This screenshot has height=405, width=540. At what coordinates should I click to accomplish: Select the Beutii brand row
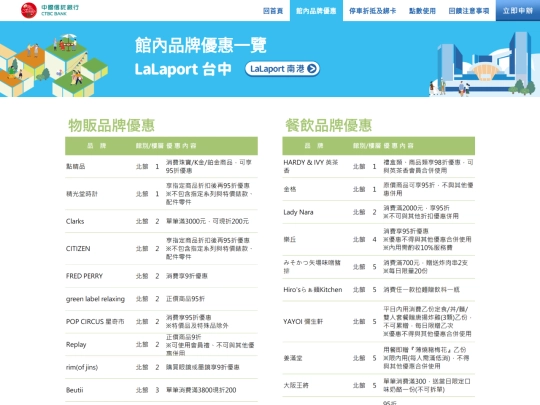point(161,390)
